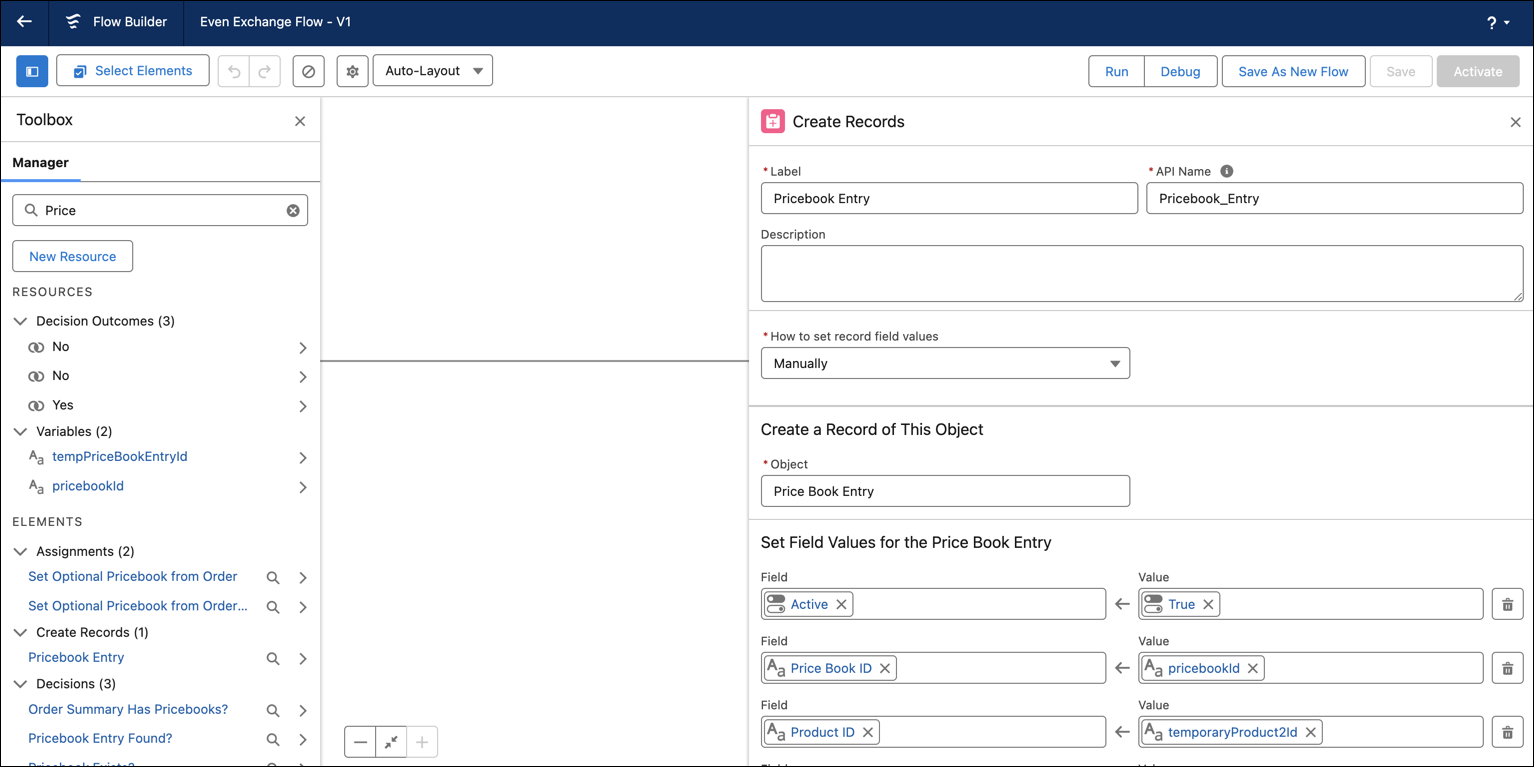The width and height of the screenshot is (1534, 767).
Task: Open chevron for Pricebook Entry element
Action: click(x=303, y=659)
